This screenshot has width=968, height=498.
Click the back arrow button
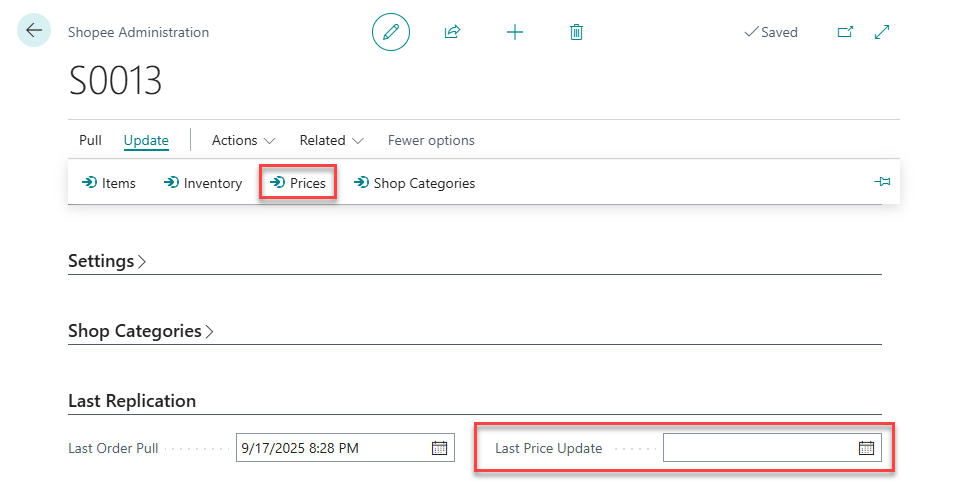[34, 31]
